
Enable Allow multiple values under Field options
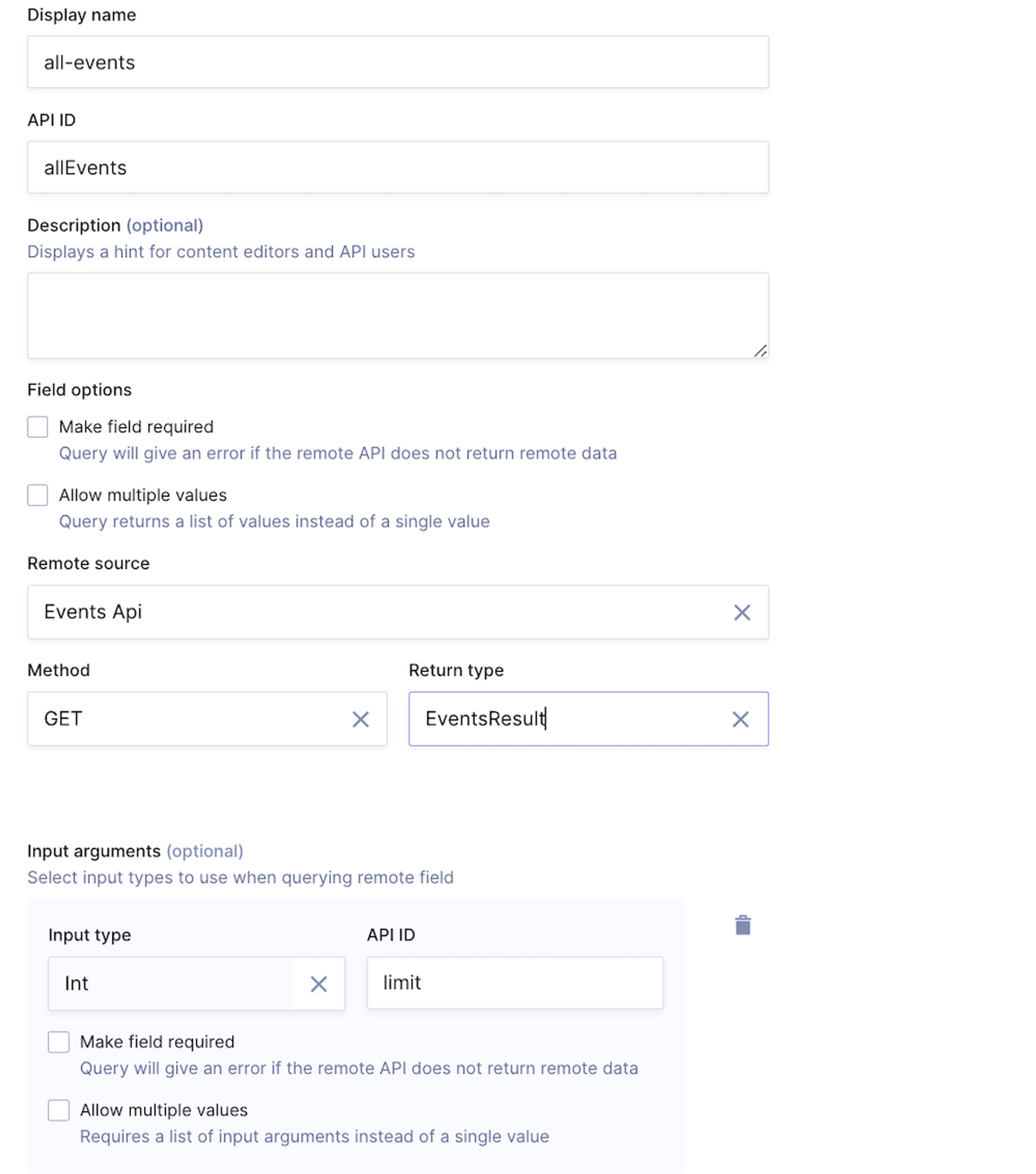pos(38,495)
